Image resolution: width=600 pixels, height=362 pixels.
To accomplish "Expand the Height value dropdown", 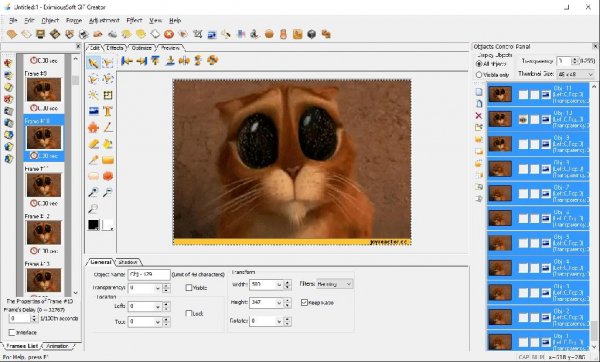I will pyautogui.click(x=279, y=303).
